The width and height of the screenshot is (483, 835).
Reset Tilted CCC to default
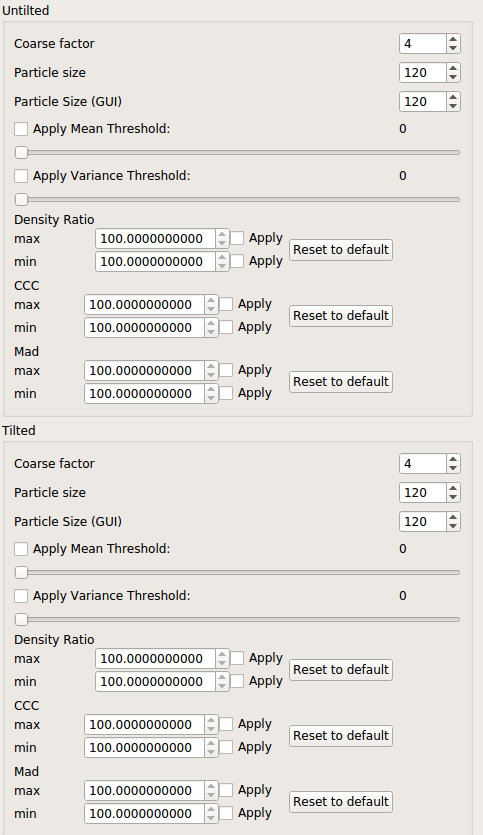(x=341, y=736)
